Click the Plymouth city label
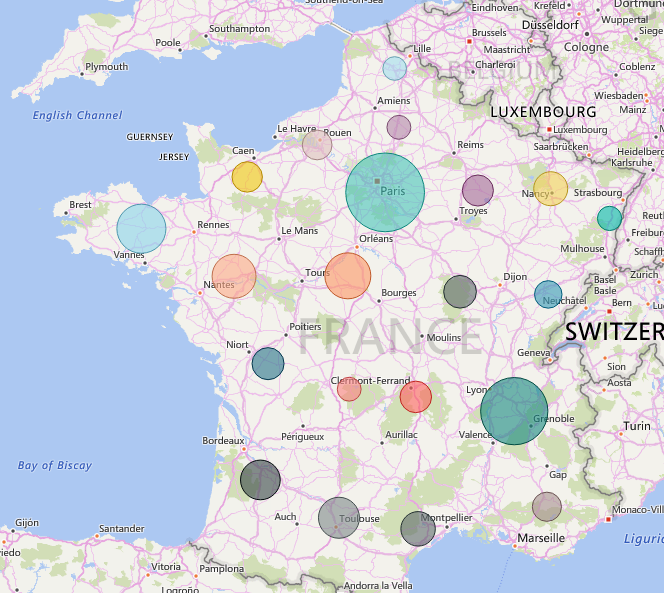The height and width of the screenshot is (593, 664). 107,67
